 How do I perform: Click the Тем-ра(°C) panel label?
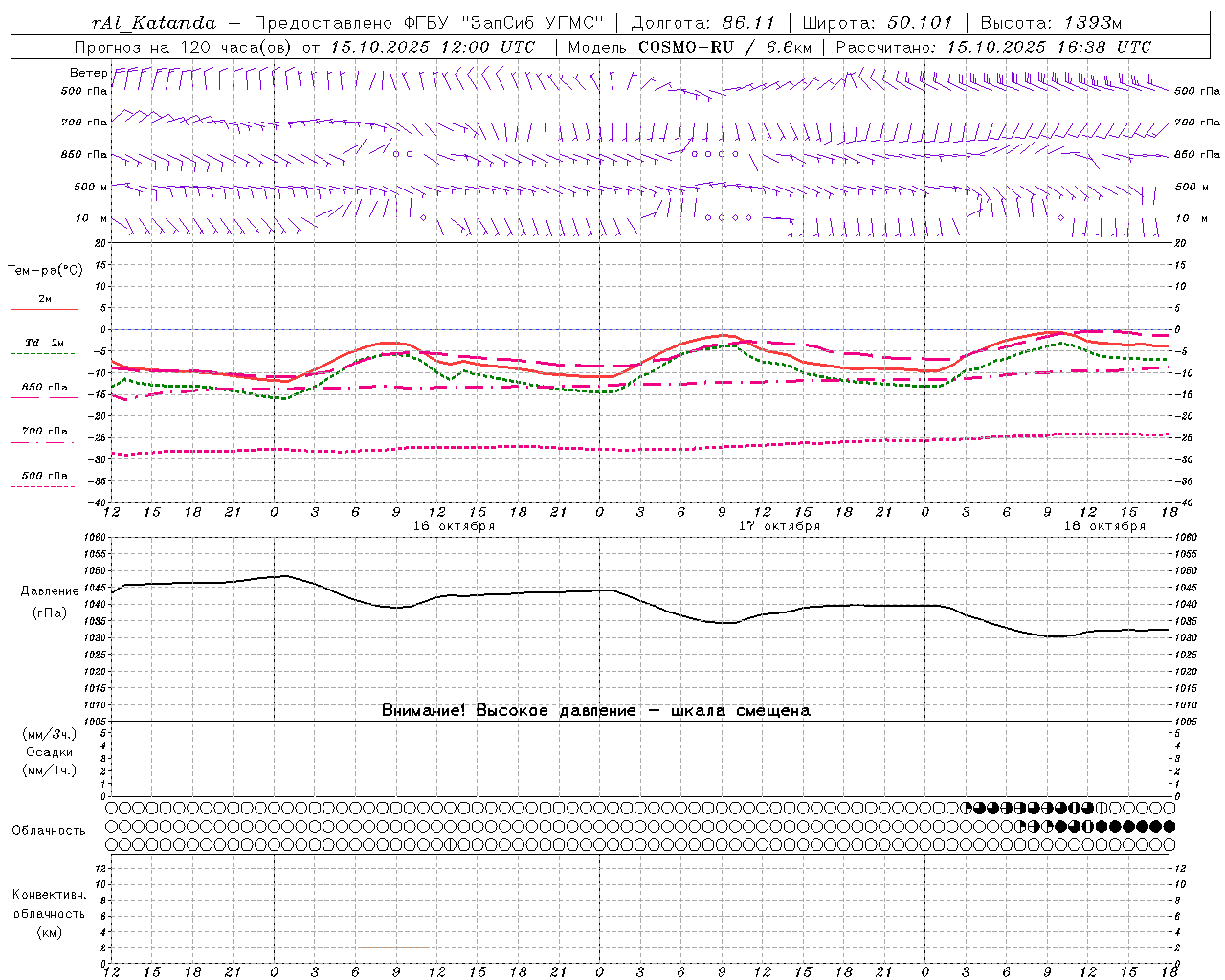click(45, 271)
